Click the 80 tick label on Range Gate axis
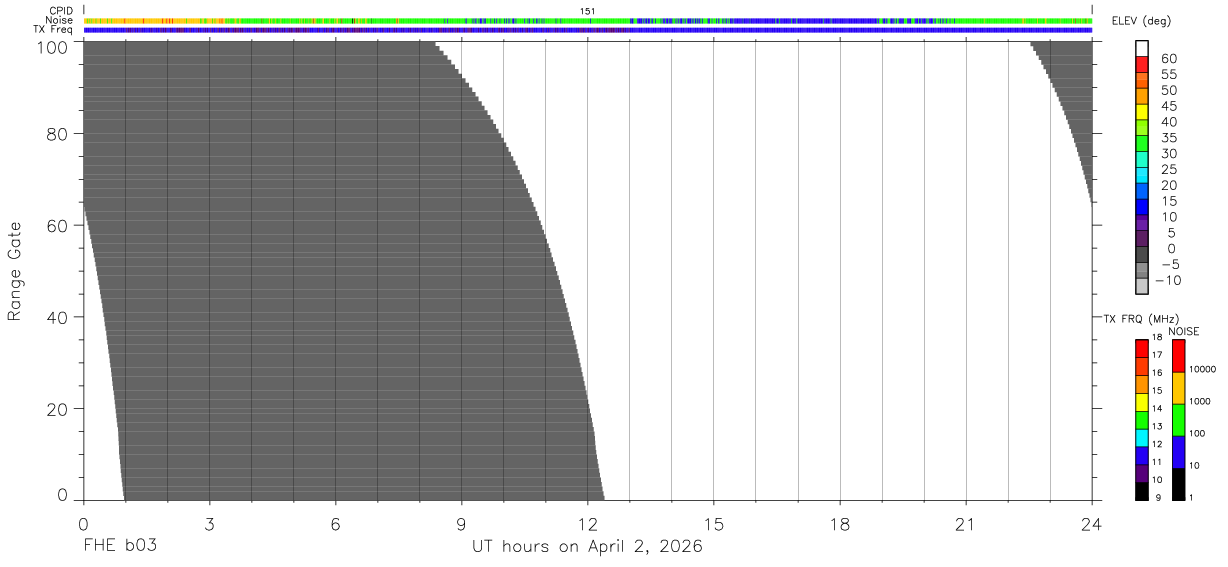 [58, 134]
